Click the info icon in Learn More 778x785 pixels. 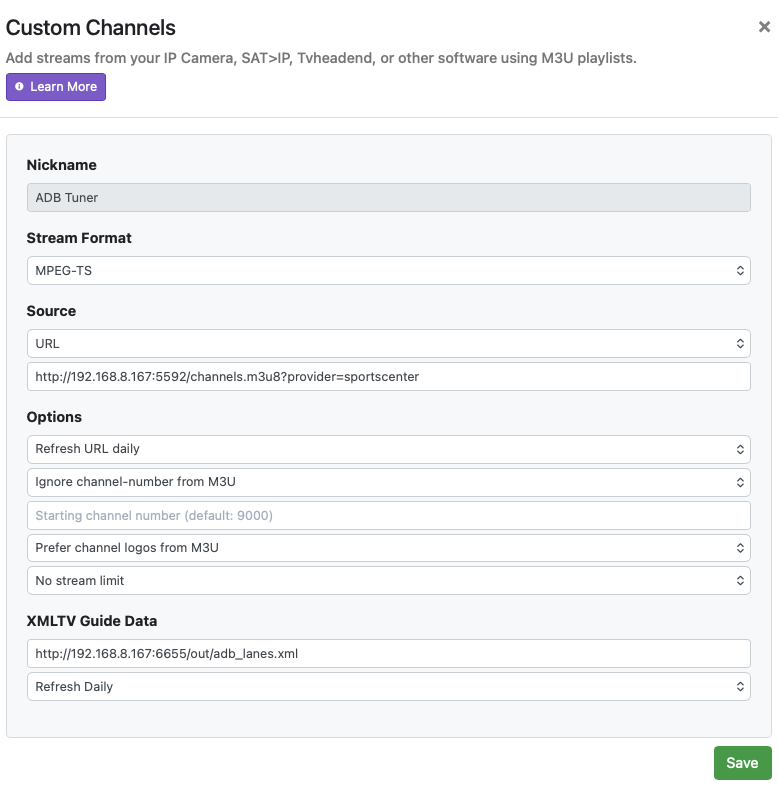(x=19, y=87)
